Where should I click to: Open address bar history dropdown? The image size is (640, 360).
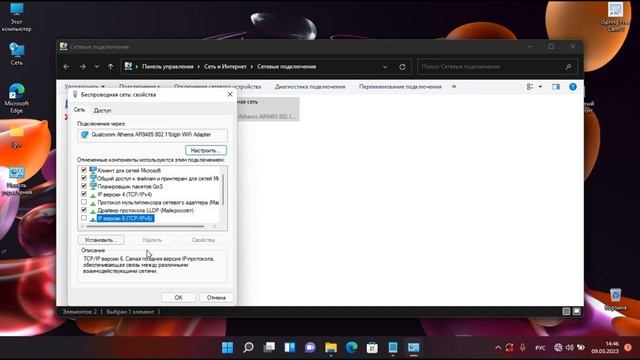coord(384,67)
